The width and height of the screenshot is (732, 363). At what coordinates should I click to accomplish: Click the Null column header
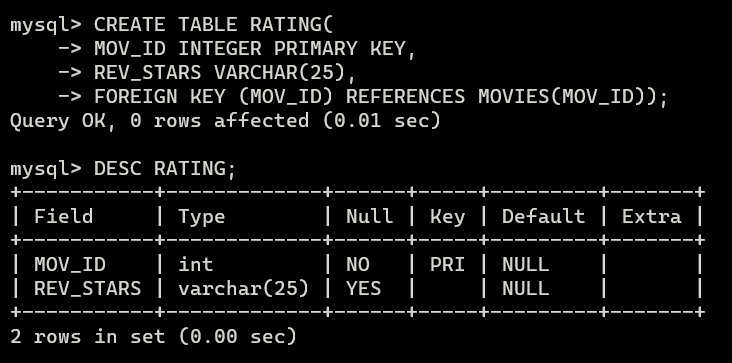(369, 216)
